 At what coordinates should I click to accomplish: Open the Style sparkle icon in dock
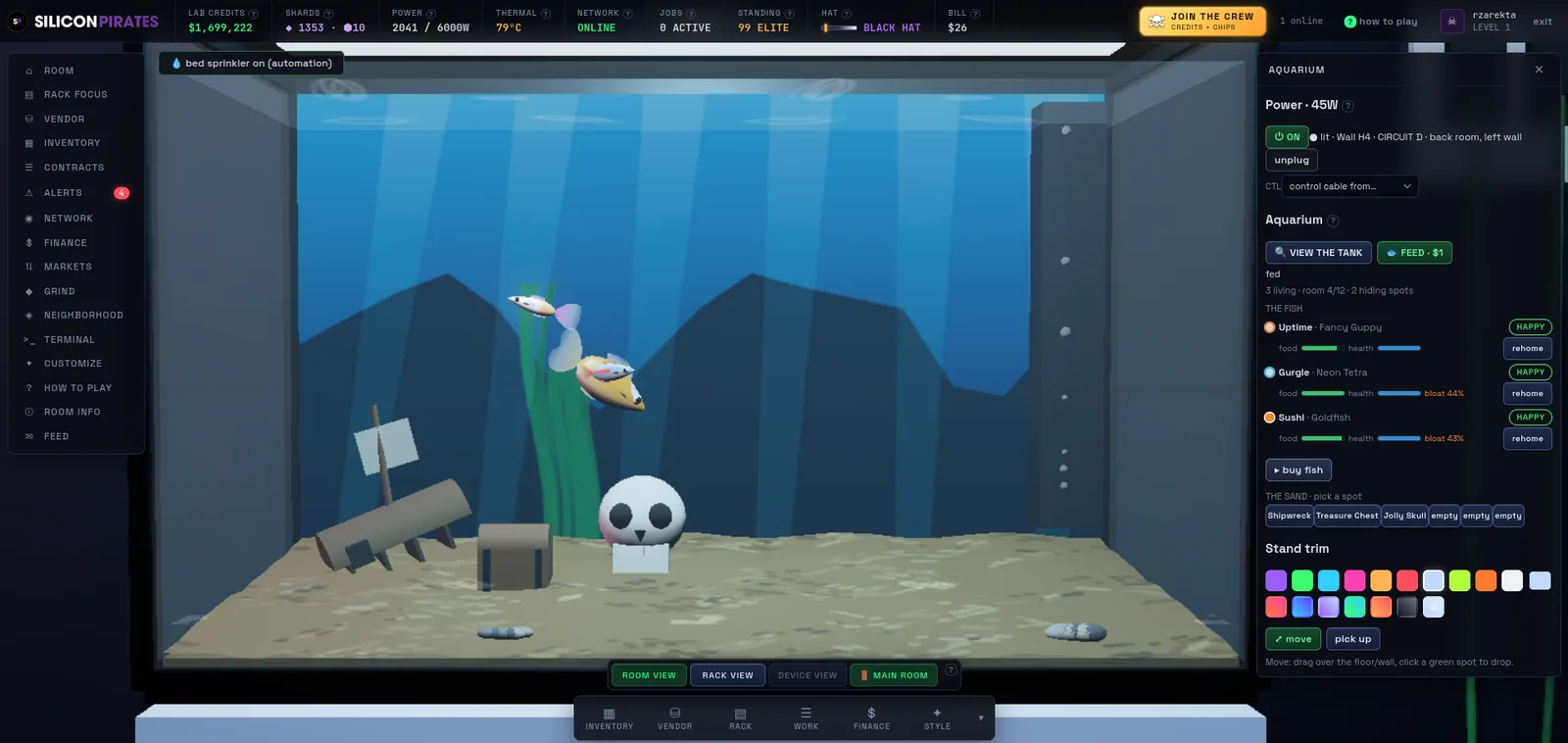click(937, 718)
